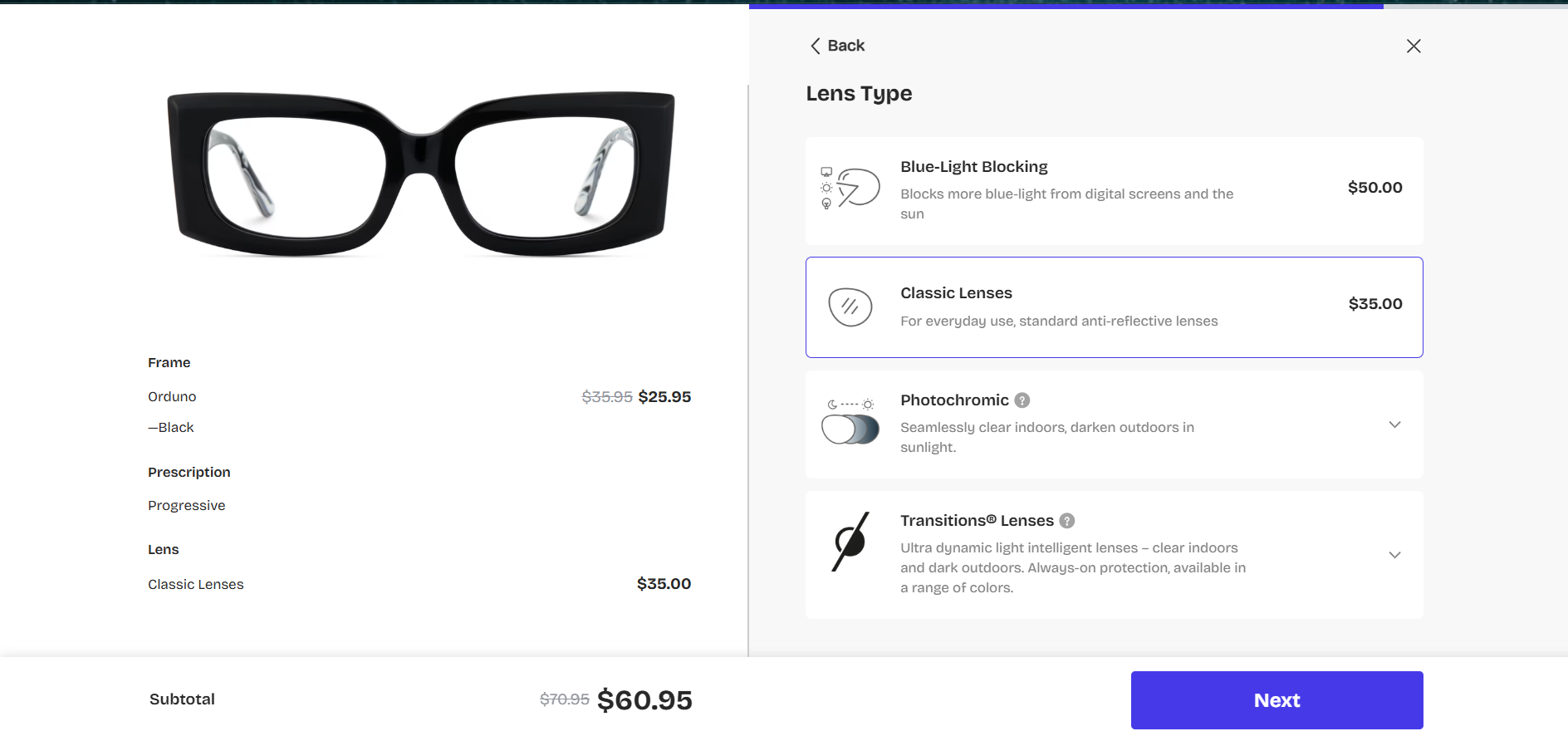
Task: Open the Transitions Lenses help question mark
Action: point(1067,521)
